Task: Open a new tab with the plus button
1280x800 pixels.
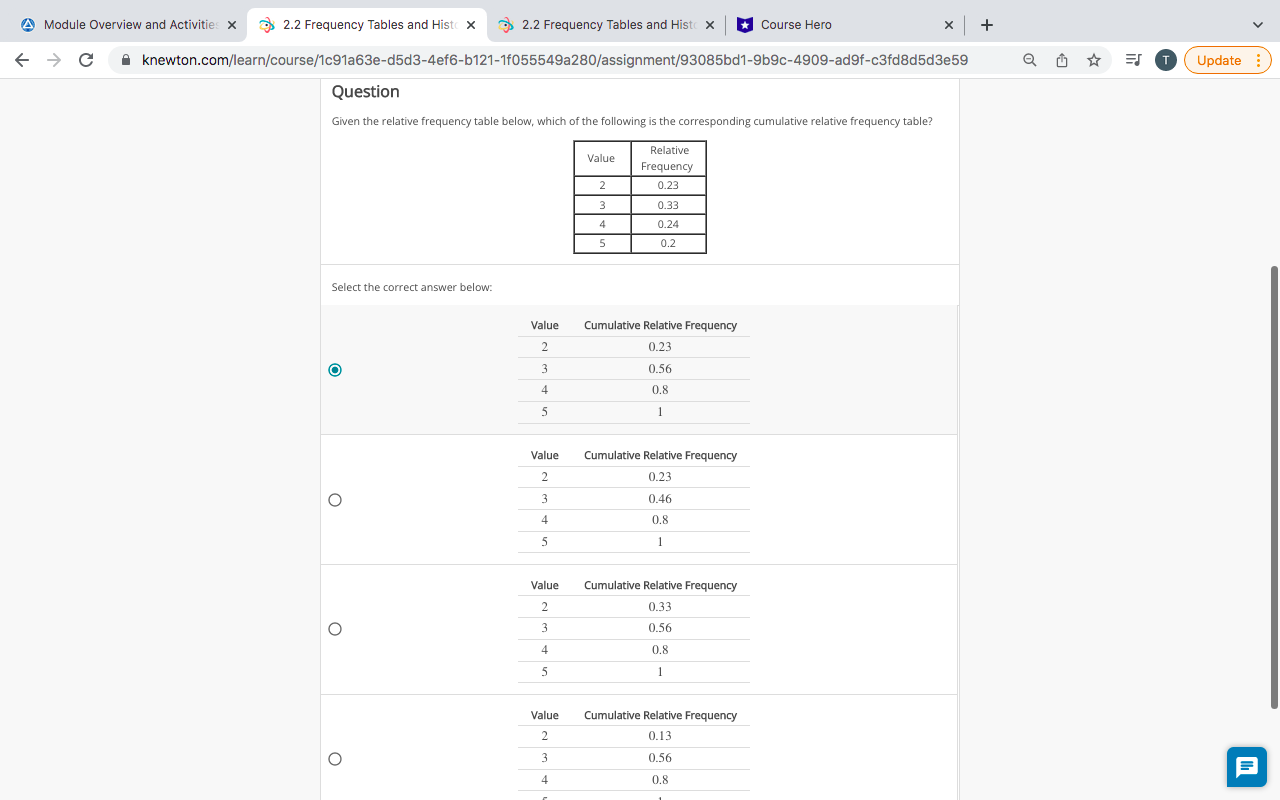Action: click(x=986, y=24)
